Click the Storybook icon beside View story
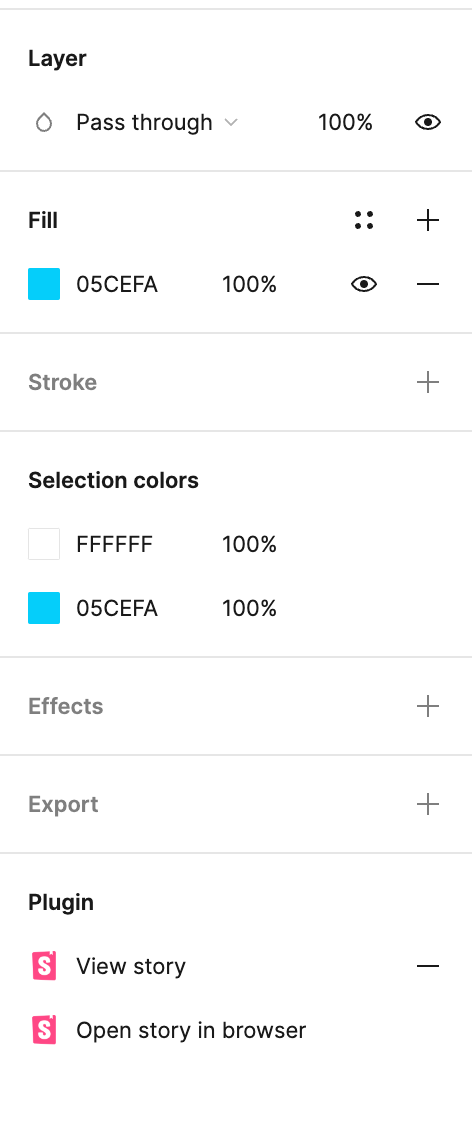Image resolution: width=472 pixels, height=1122 pixels. click(44, 966)
